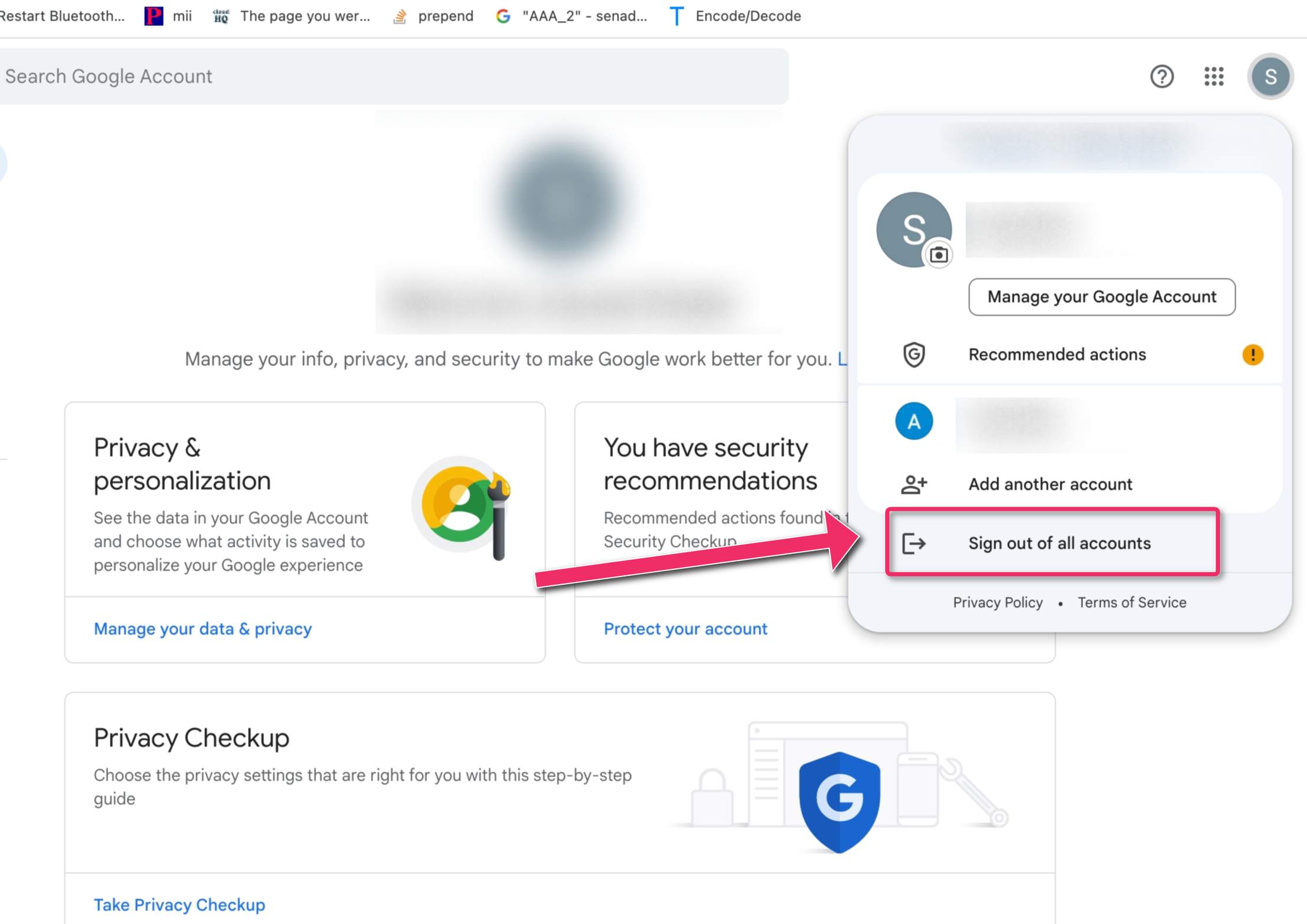This screenshot has height=924, width=1307.
Task: Click the camera icon on profile photo
Action: click(938, 255)
